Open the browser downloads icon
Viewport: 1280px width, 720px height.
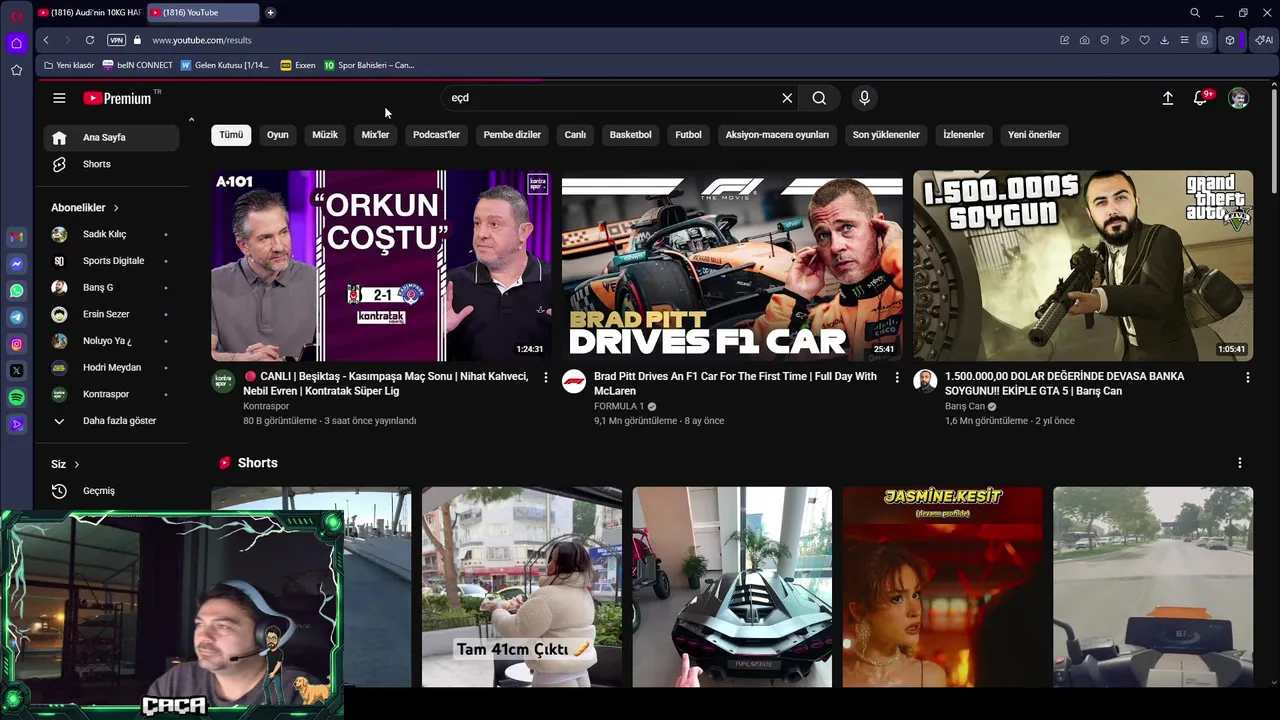(x=1165, y=40)
